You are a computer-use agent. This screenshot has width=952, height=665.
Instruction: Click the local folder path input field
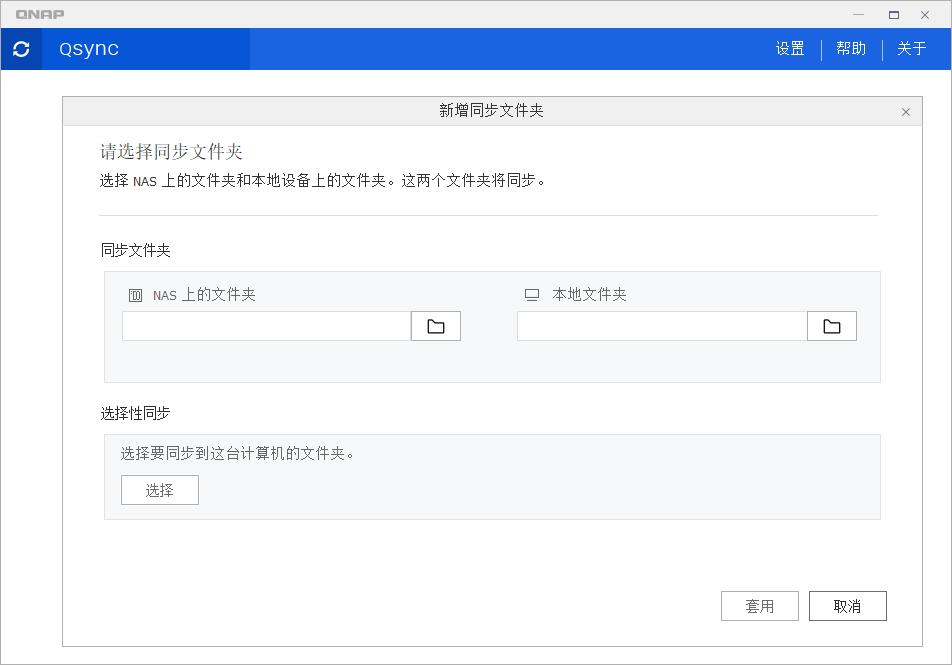pos(661,325)
